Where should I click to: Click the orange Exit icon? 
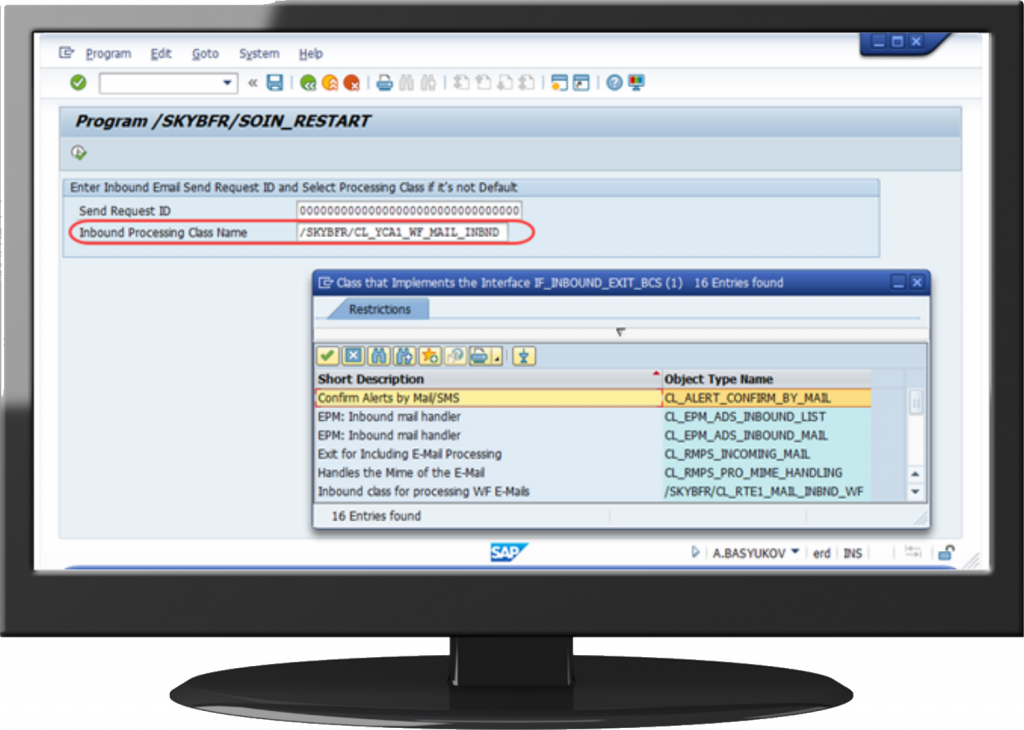(x=330, y=83)
